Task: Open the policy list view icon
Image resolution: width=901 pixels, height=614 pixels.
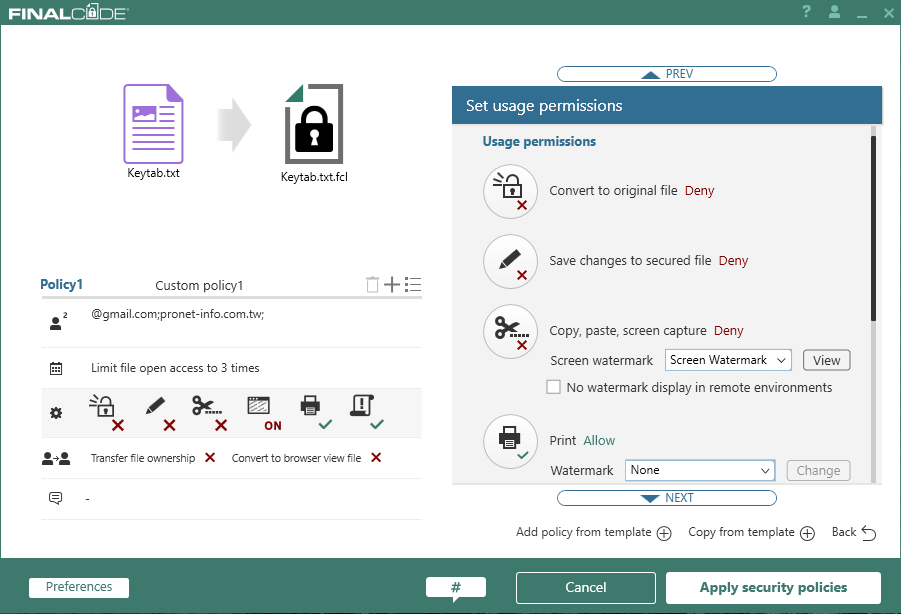Action: point(413,285)
